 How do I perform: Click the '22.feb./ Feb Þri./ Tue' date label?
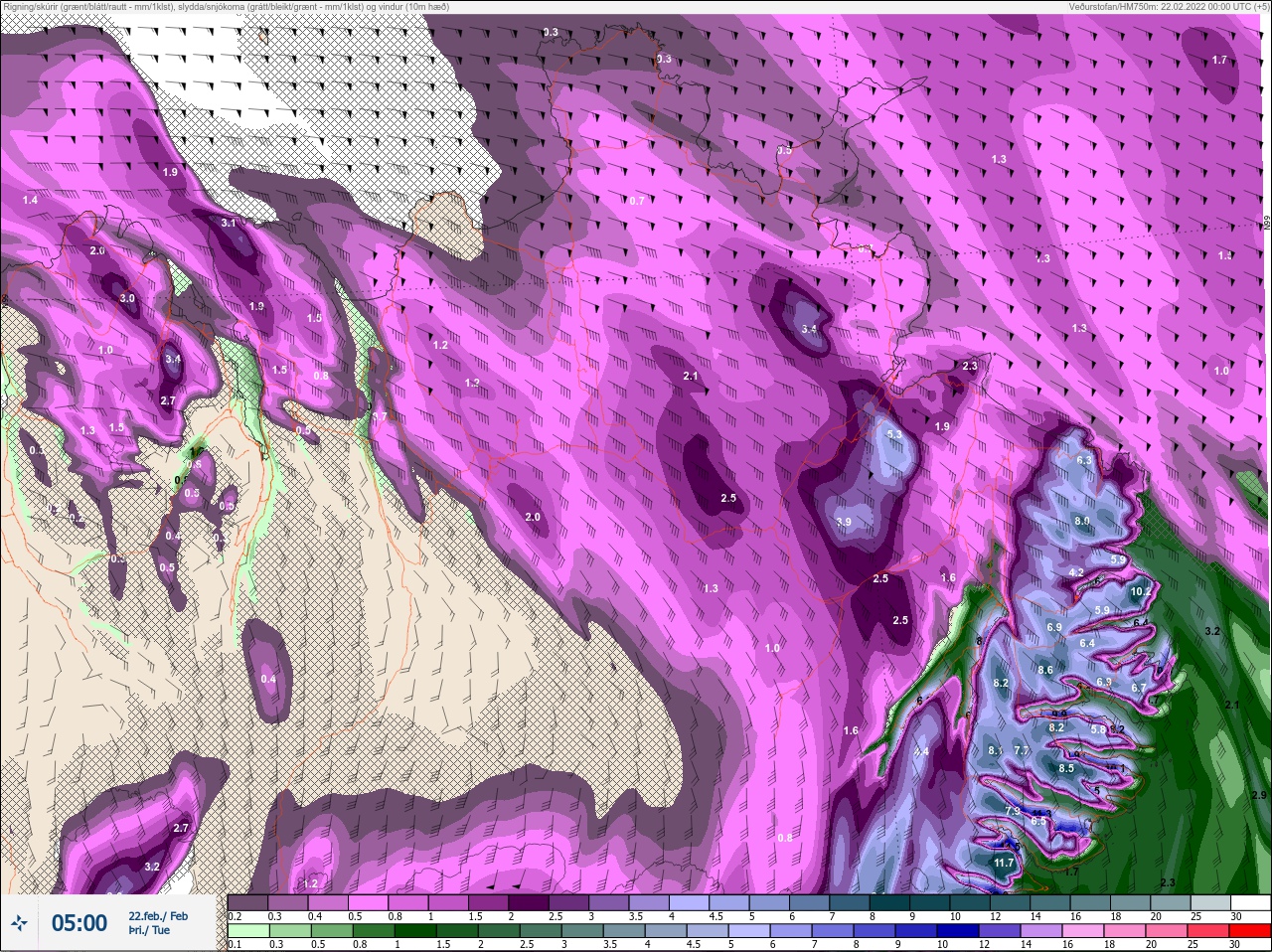tap(157, 923)
